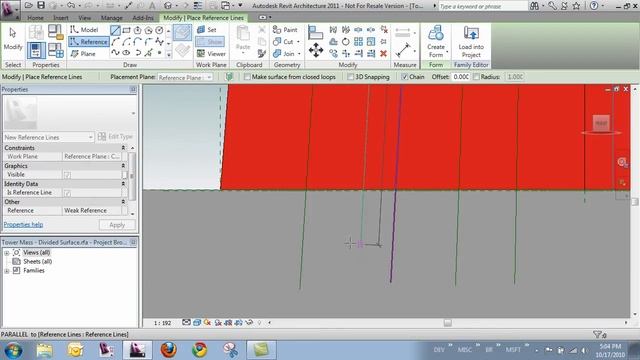Click the Offset value field
This screenshot has height=360, width=640.
point(461,77)
